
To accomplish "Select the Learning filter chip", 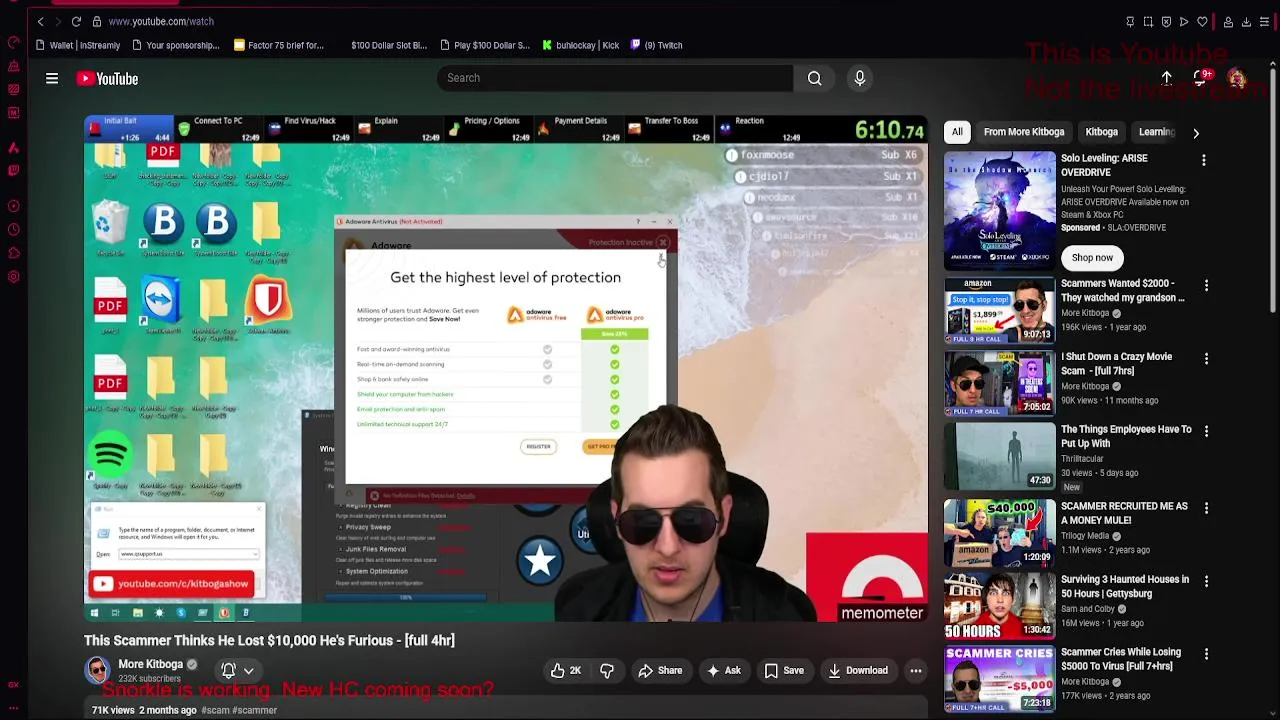I will 1156,132.
